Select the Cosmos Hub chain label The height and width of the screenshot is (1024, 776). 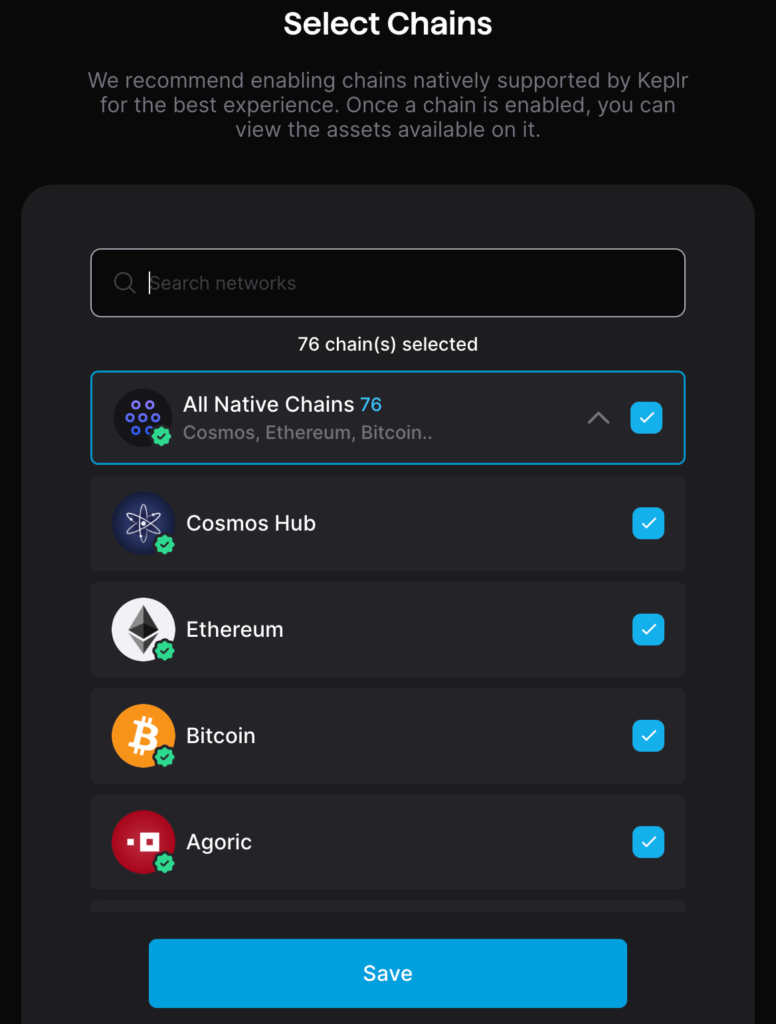pos(251,523)
